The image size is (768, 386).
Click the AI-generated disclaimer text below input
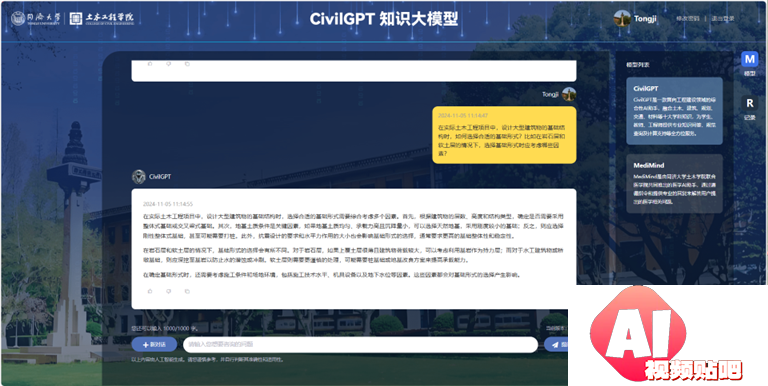coord(208,360)
